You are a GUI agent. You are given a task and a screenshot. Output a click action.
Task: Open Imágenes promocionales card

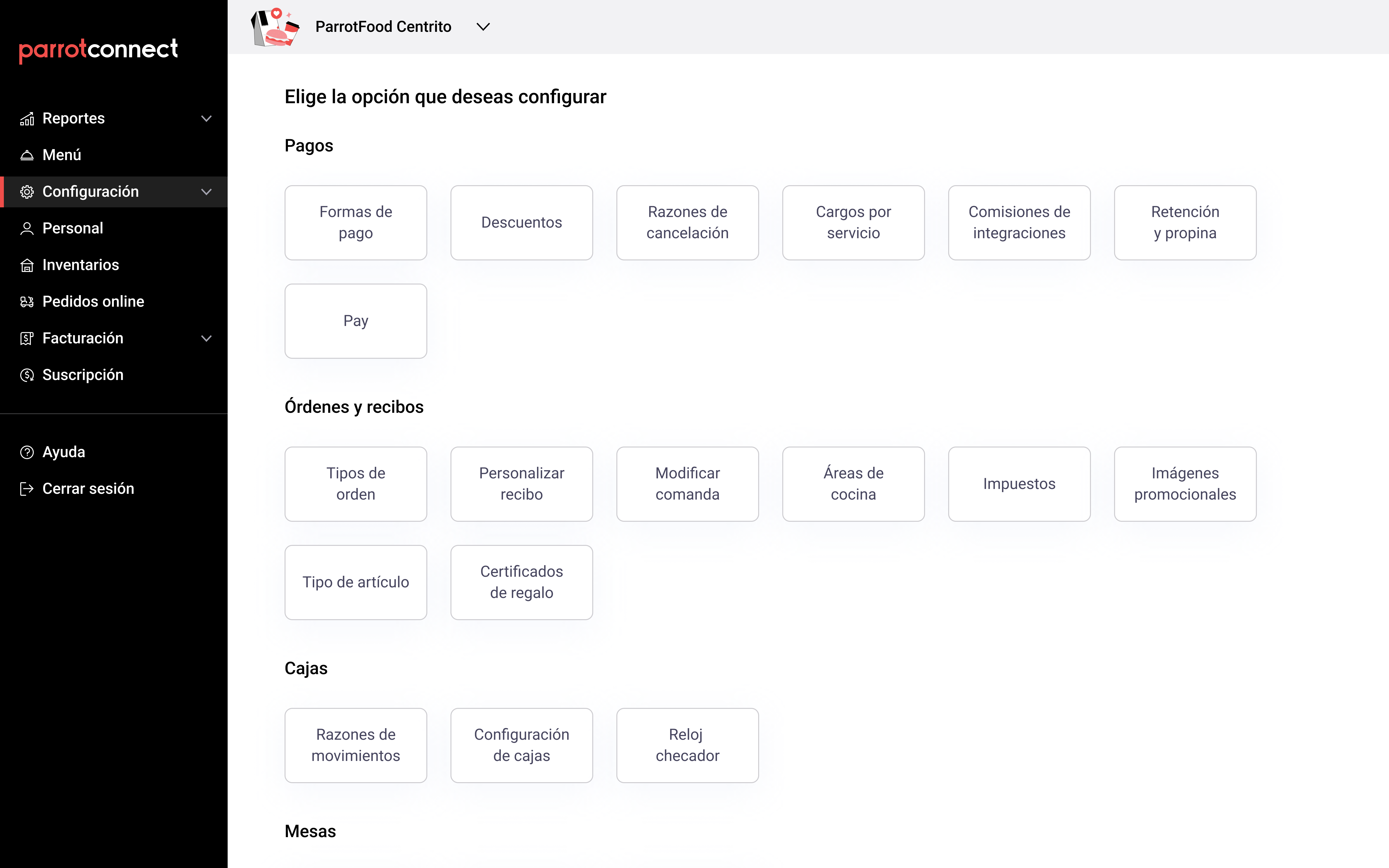(1185, 484)
